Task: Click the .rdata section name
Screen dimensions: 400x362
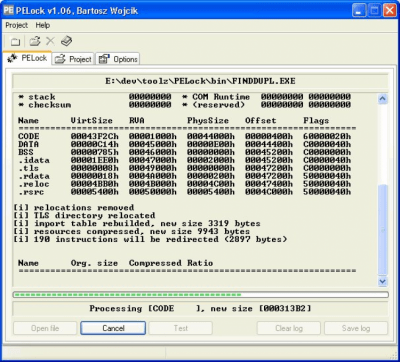Action: (34, 176)
